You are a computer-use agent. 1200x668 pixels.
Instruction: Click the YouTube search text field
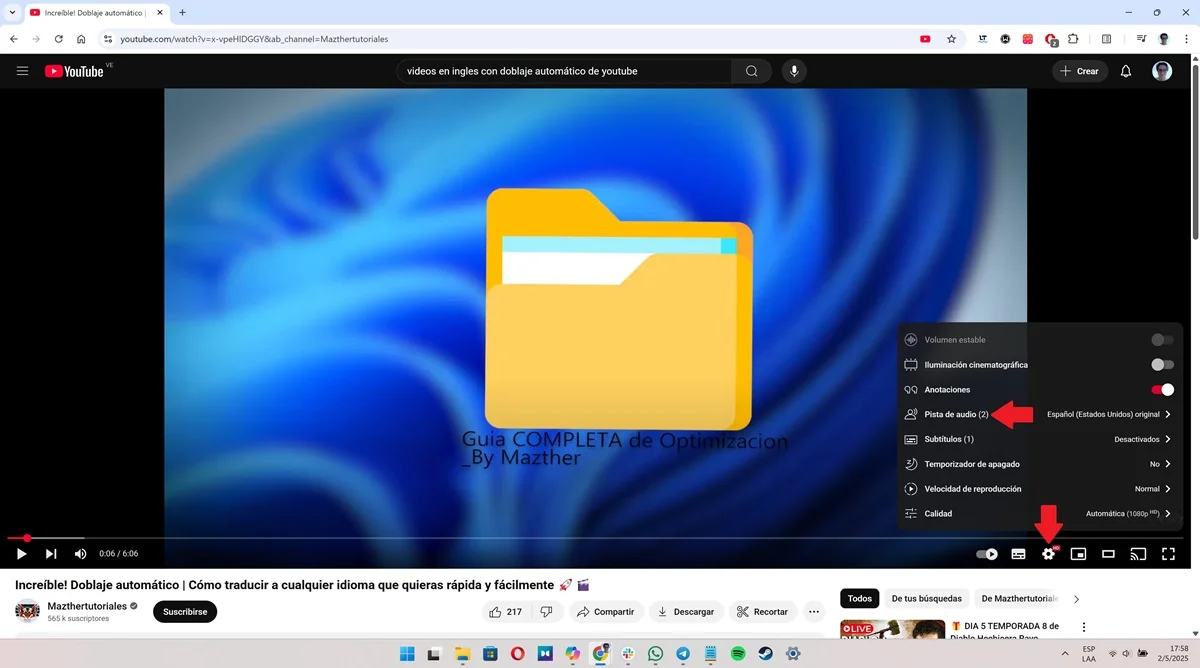[x=564, y=71]
